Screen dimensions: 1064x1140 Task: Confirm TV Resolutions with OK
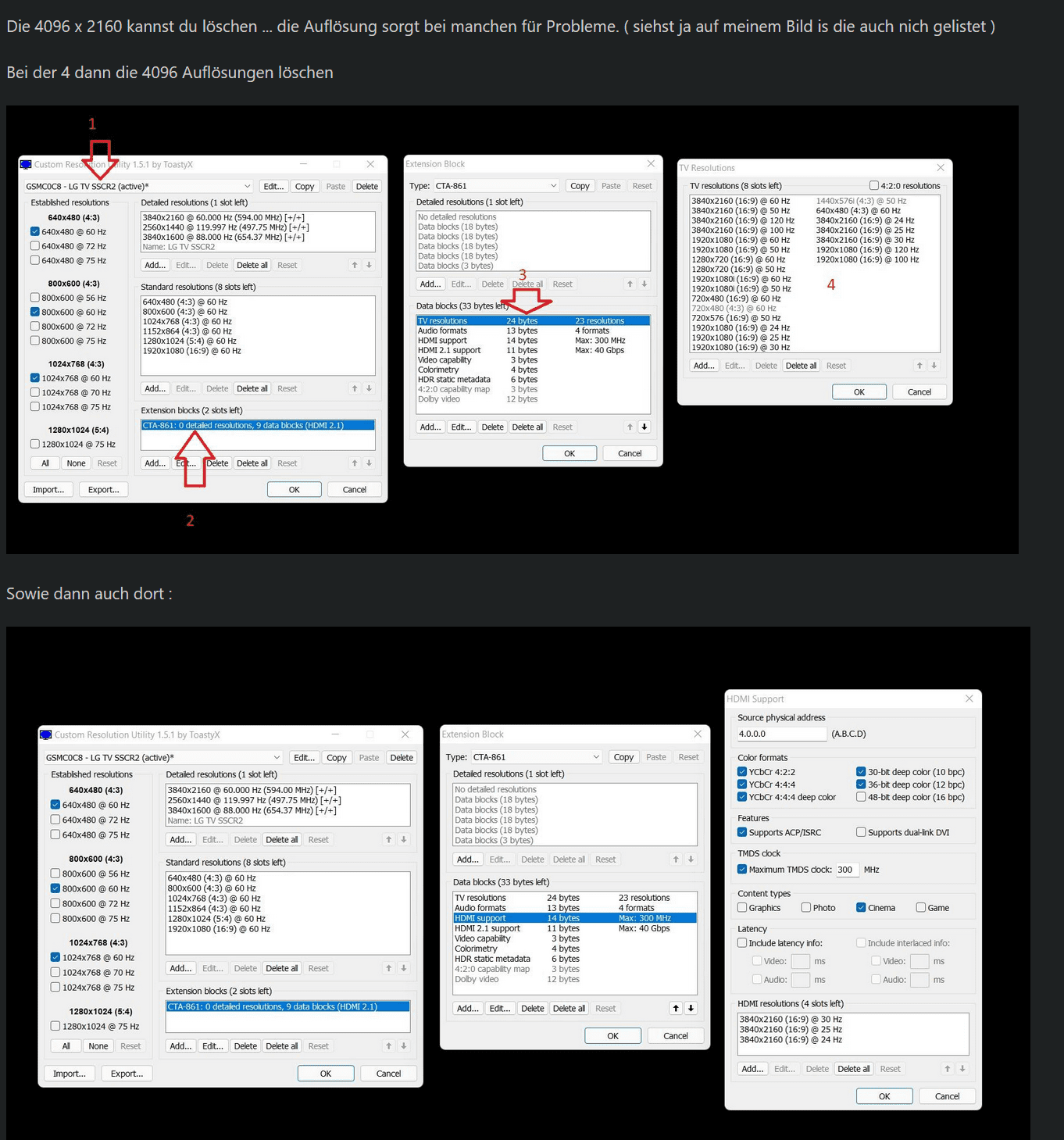pos(859,392)
